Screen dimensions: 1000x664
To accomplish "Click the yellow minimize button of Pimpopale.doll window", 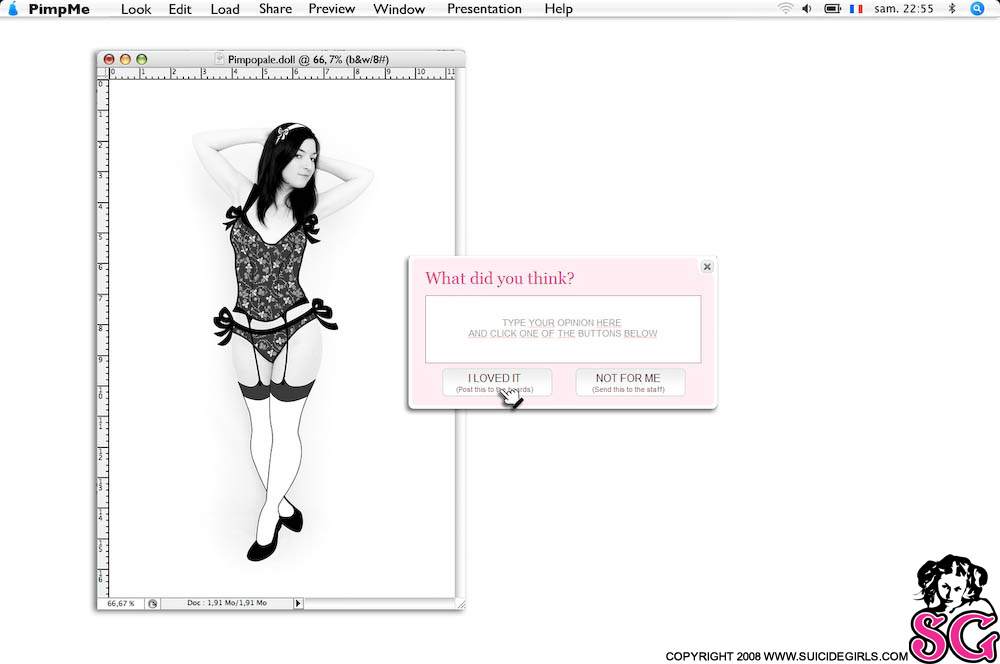I will 125,59.
